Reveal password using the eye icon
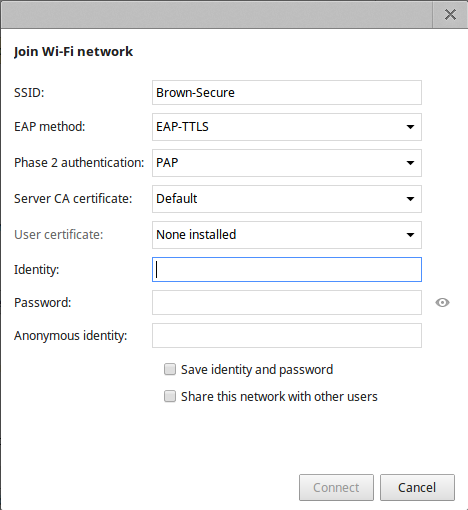 [x=442, y=302]
